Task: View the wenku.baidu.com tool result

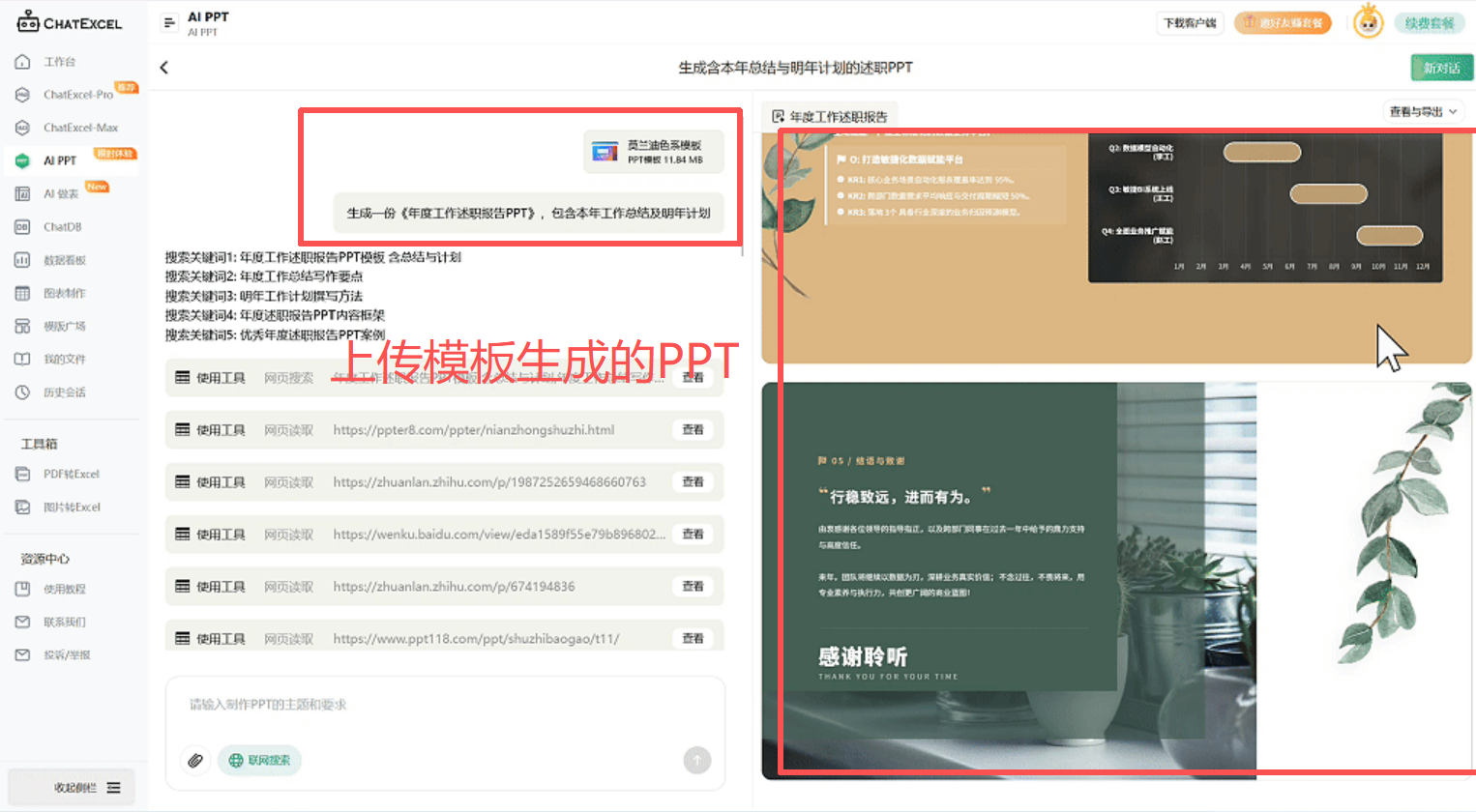Action: coord(694,535)
